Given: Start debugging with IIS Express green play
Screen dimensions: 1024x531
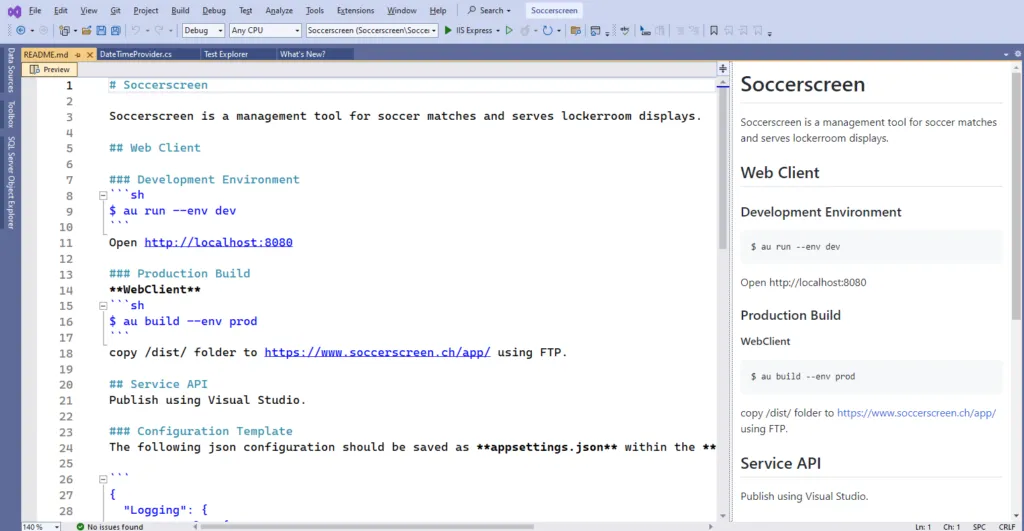Looking at the screenshot, I should coord(448,31).
